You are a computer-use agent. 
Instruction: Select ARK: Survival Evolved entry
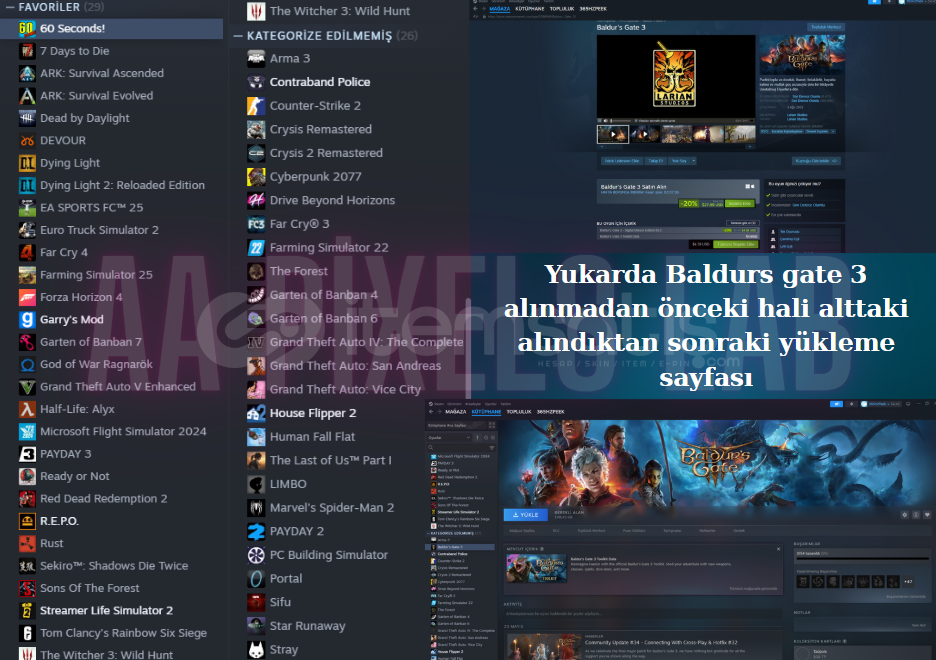coord(97,95)
